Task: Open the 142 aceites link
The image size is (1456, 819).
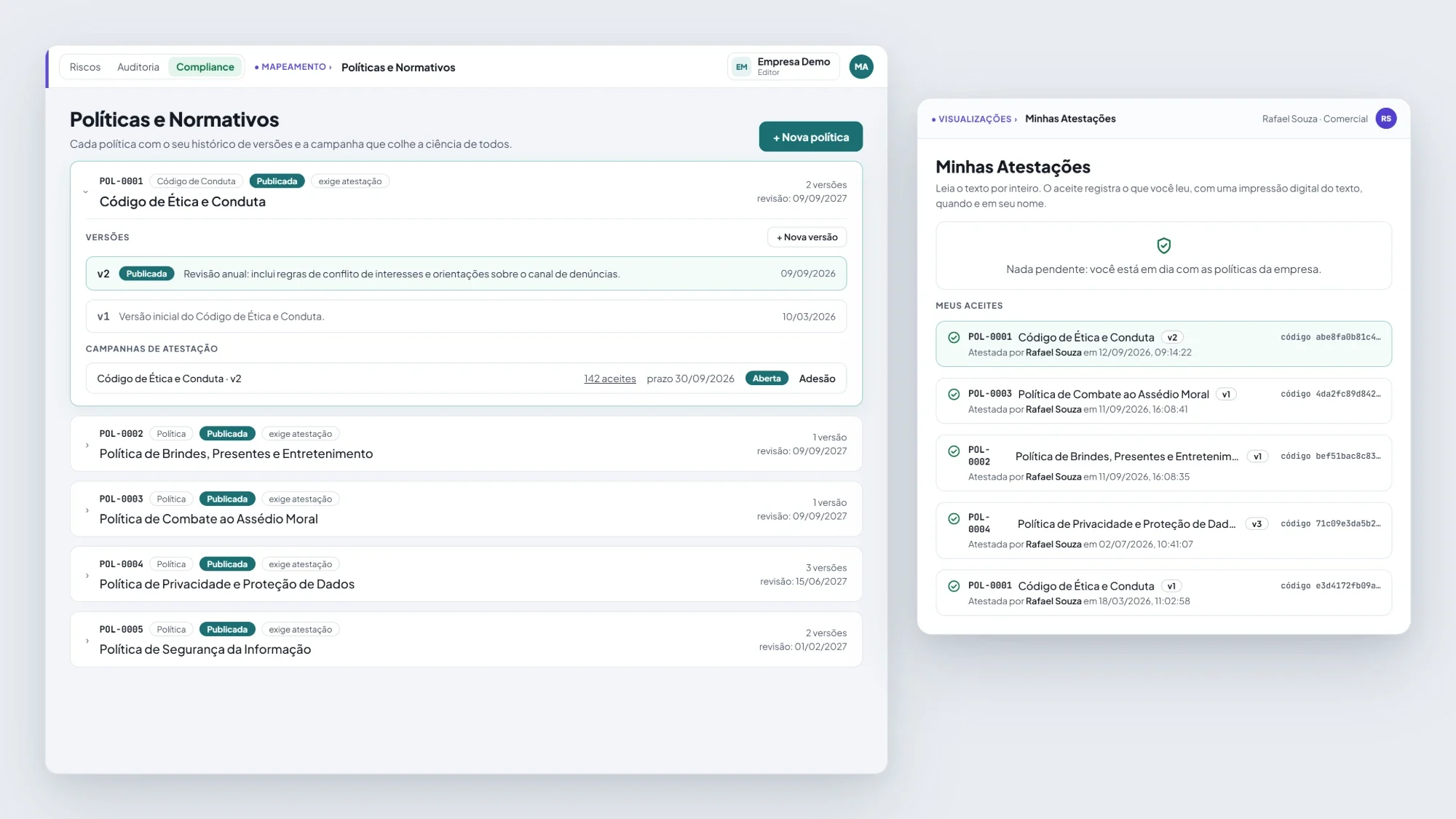Action: 610,379
